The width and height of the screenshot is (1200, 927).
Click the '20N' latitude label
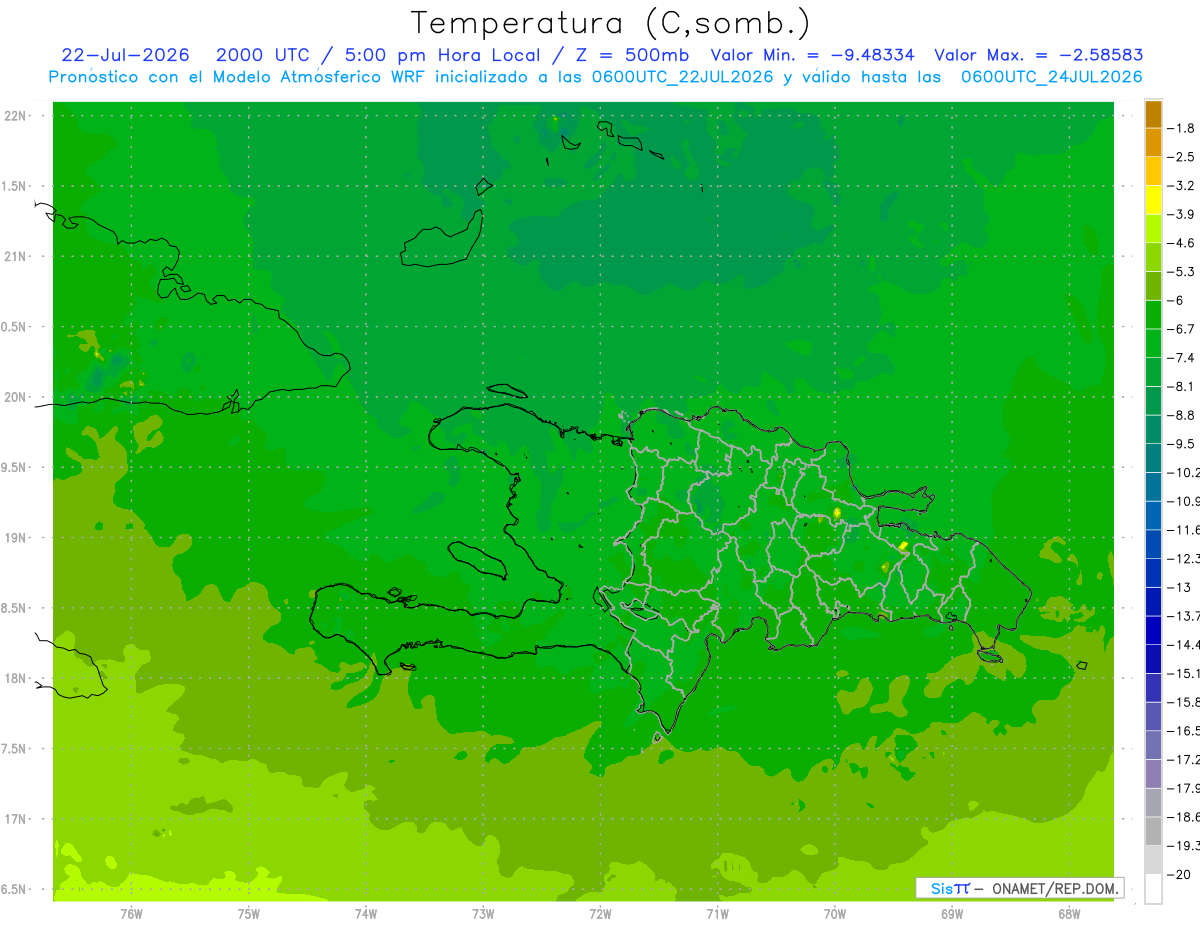[x=15, y=397]
